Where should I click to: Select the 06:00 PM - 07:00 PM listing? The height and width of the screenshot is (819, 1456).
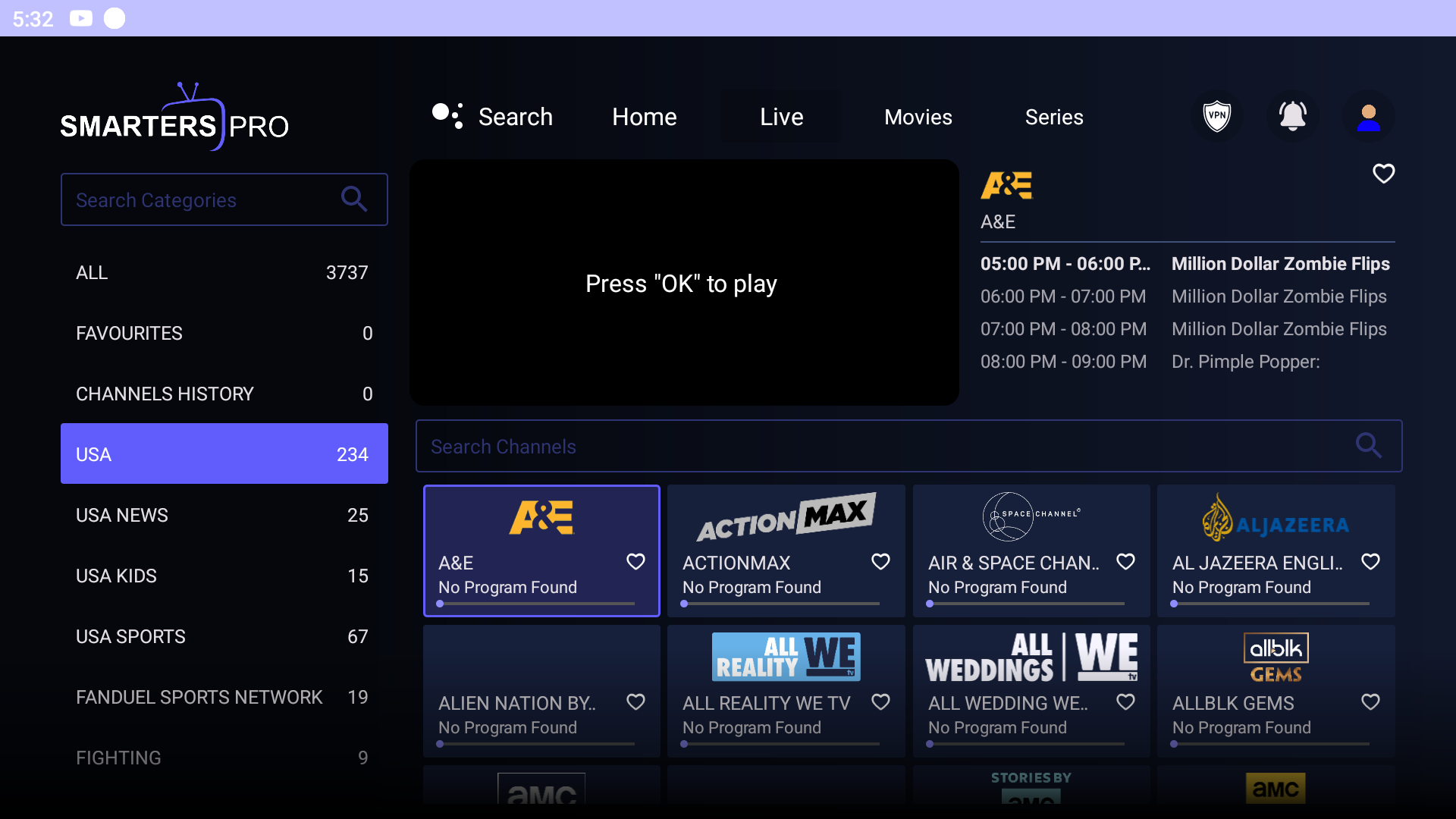pyautogui.click(x=1188, y=297)
